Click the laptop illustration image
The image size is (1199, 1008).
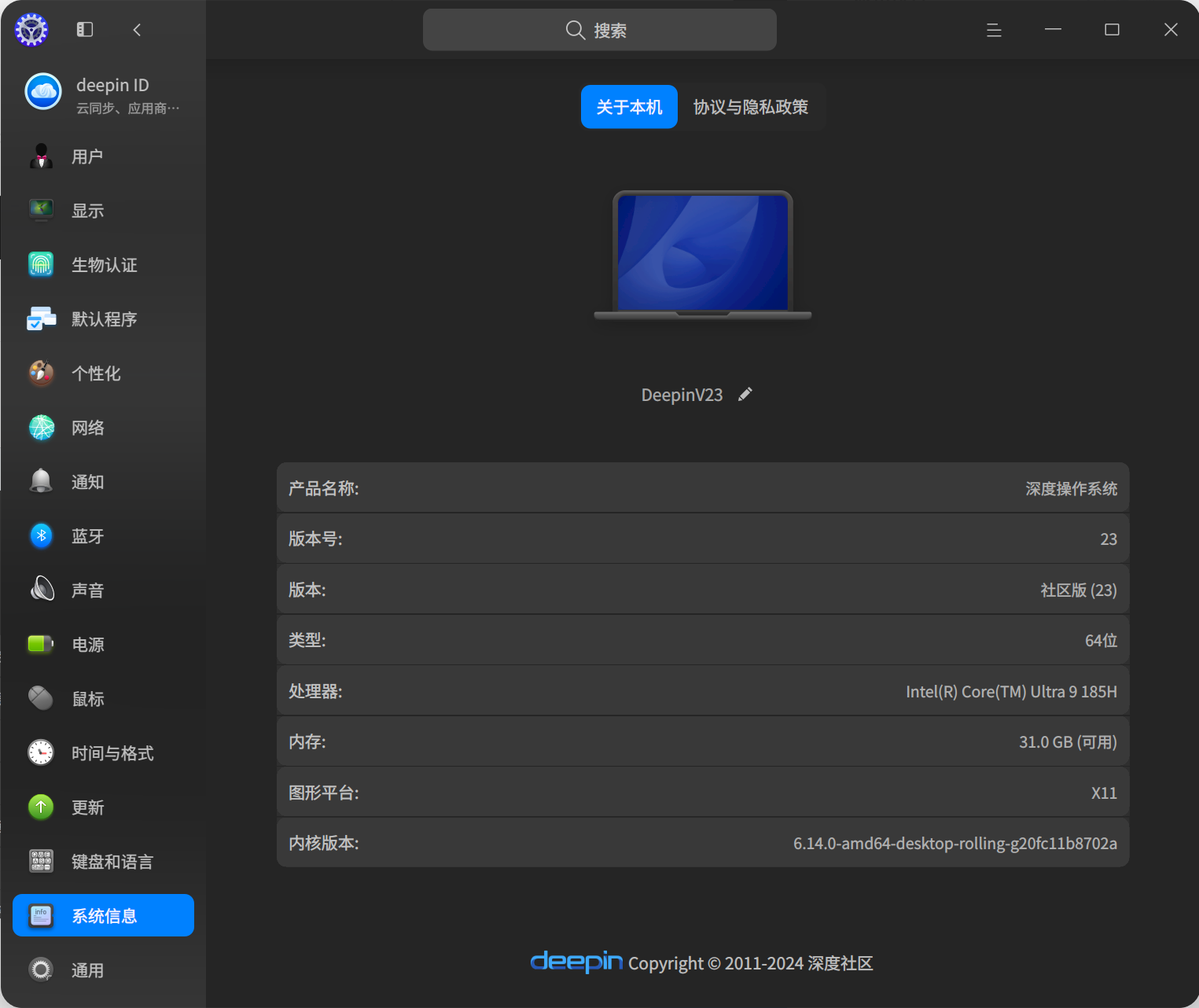tap(703, 256)
